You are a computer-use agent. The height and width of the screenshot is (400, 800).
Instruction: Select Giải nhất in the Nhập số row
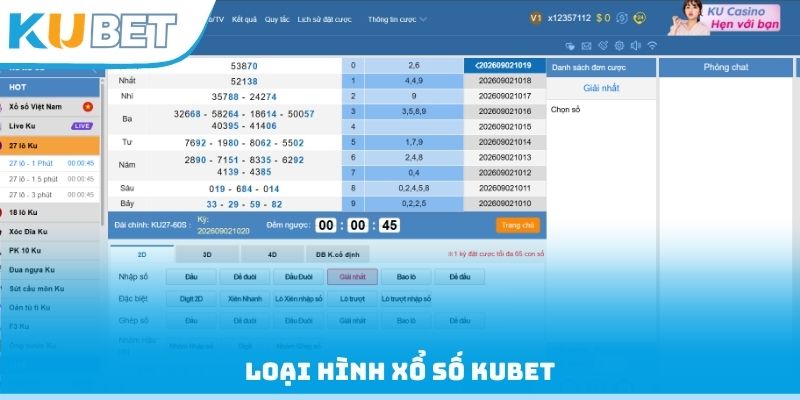(353, 277)
